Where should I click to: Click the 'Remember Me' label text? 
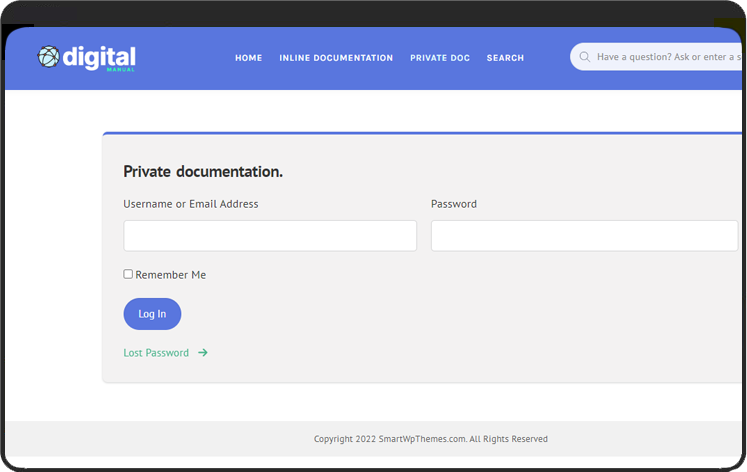pyautogui.click(x=170, y=275)
